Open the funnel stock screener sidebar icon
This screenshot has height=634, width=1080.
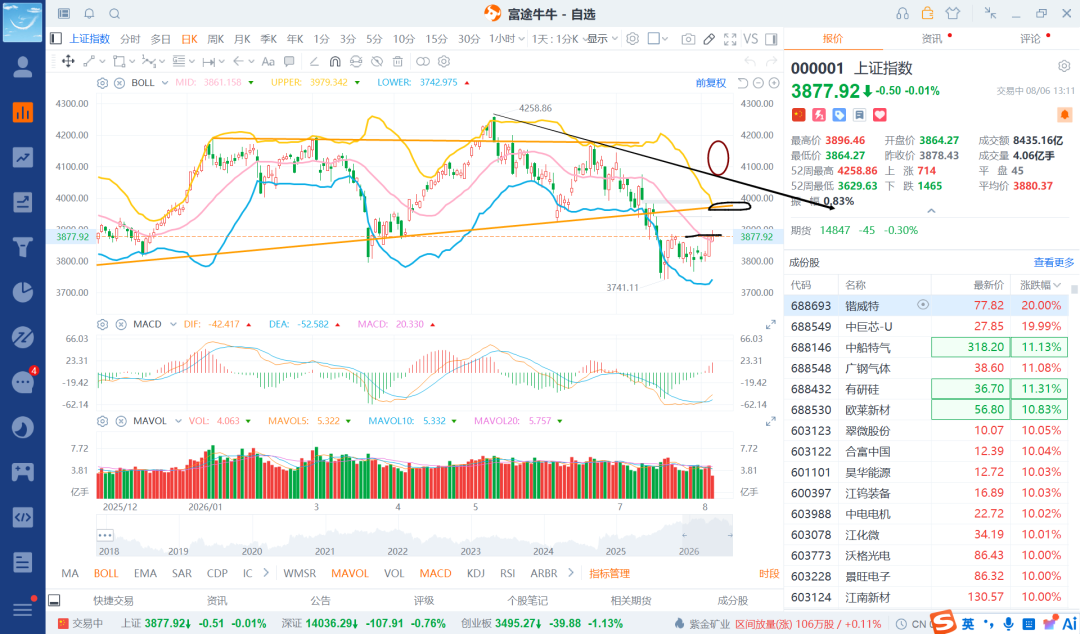23,247
